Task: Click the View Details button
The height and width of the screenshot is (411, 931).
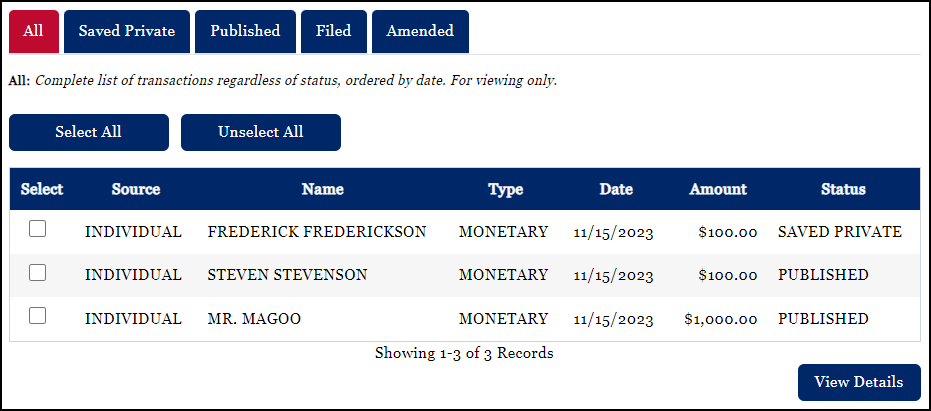Action: pyautogui.click(x=859, y=382)
